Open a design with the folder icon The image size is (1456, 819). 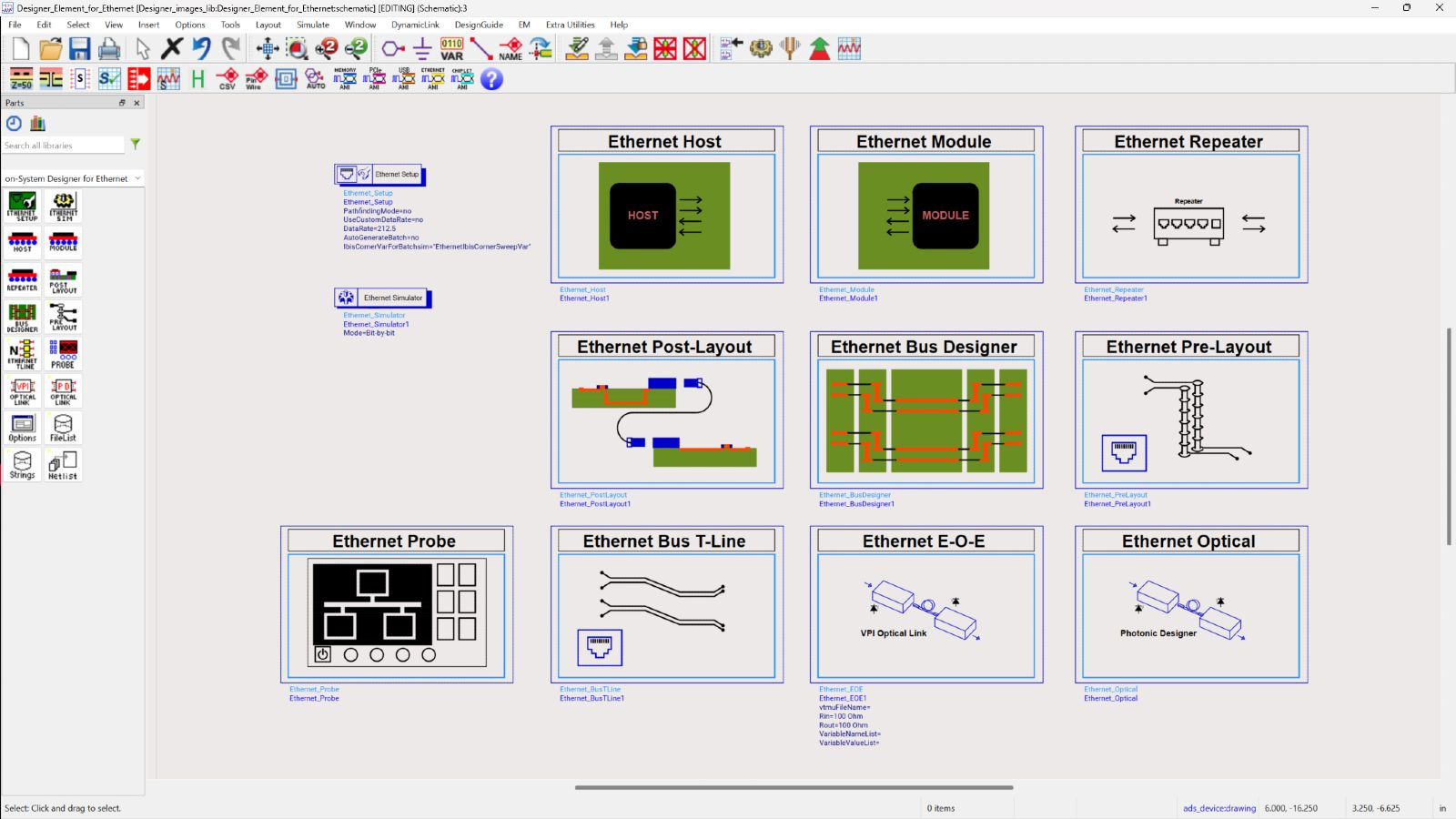coord(51,48)
